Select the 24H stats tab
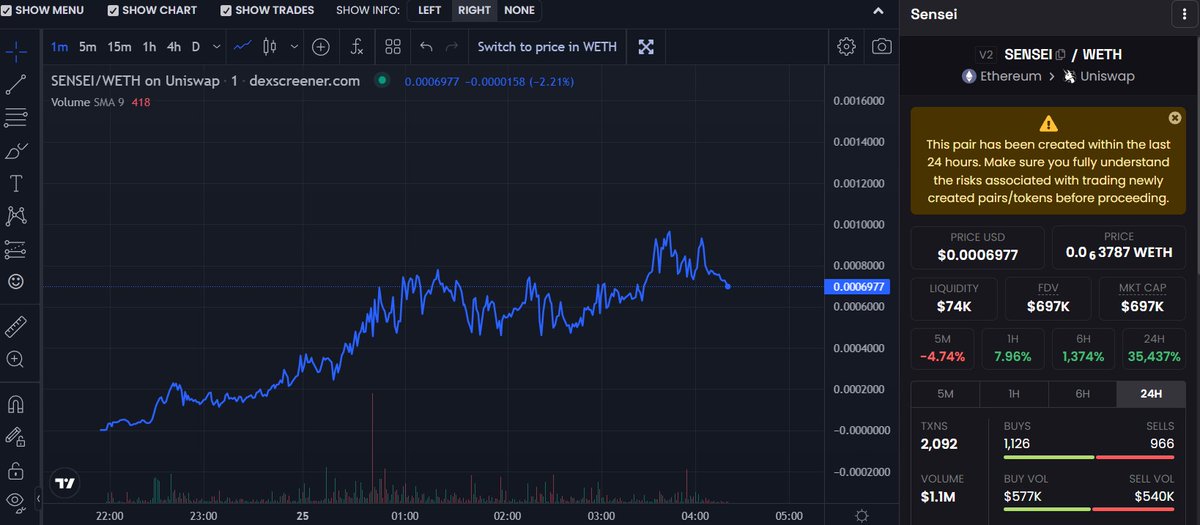The height and width of the screenshot is (525, 1200). coord(1151,394)
